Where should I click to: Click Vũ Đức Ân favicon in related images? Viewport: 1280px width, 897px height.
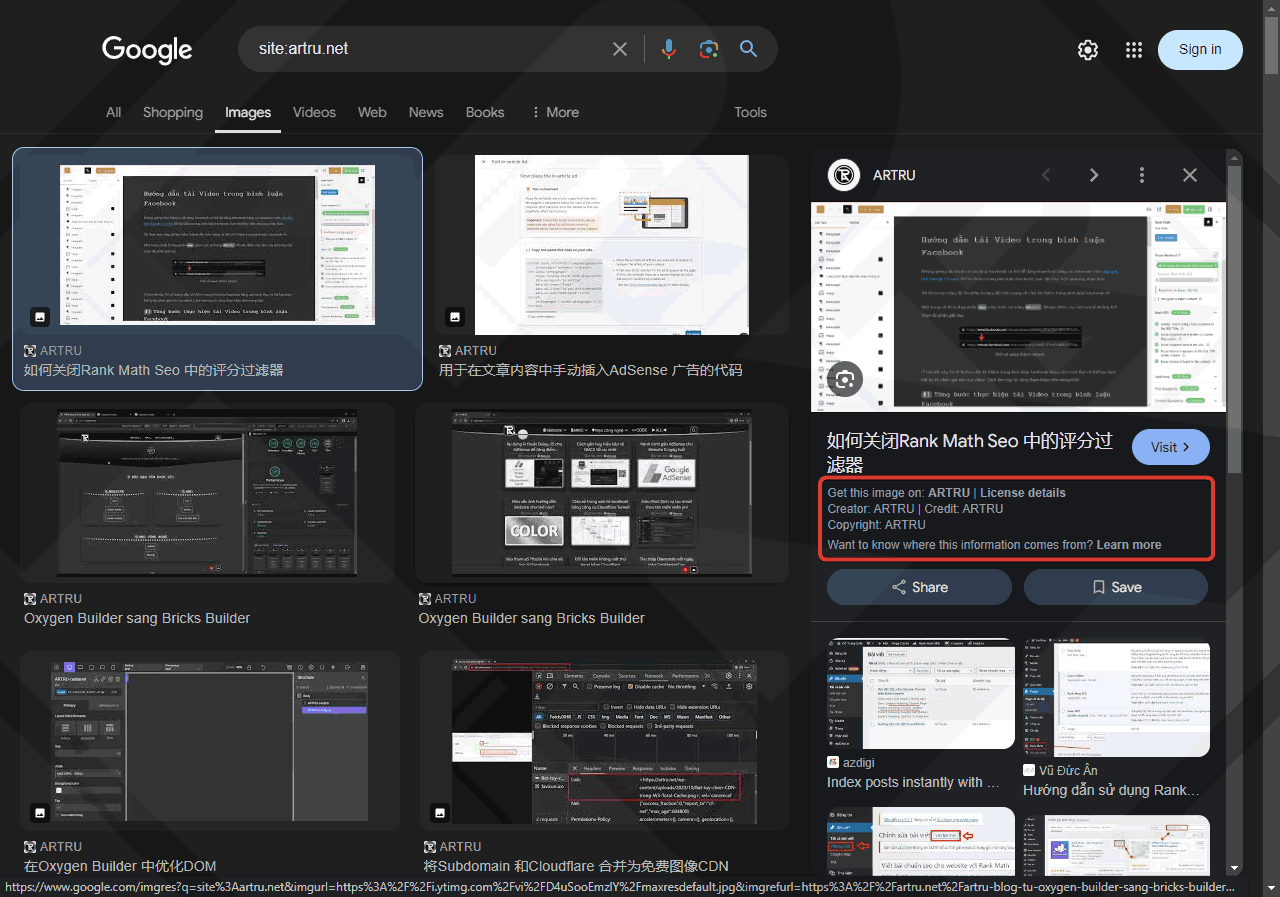point(1029,770)
